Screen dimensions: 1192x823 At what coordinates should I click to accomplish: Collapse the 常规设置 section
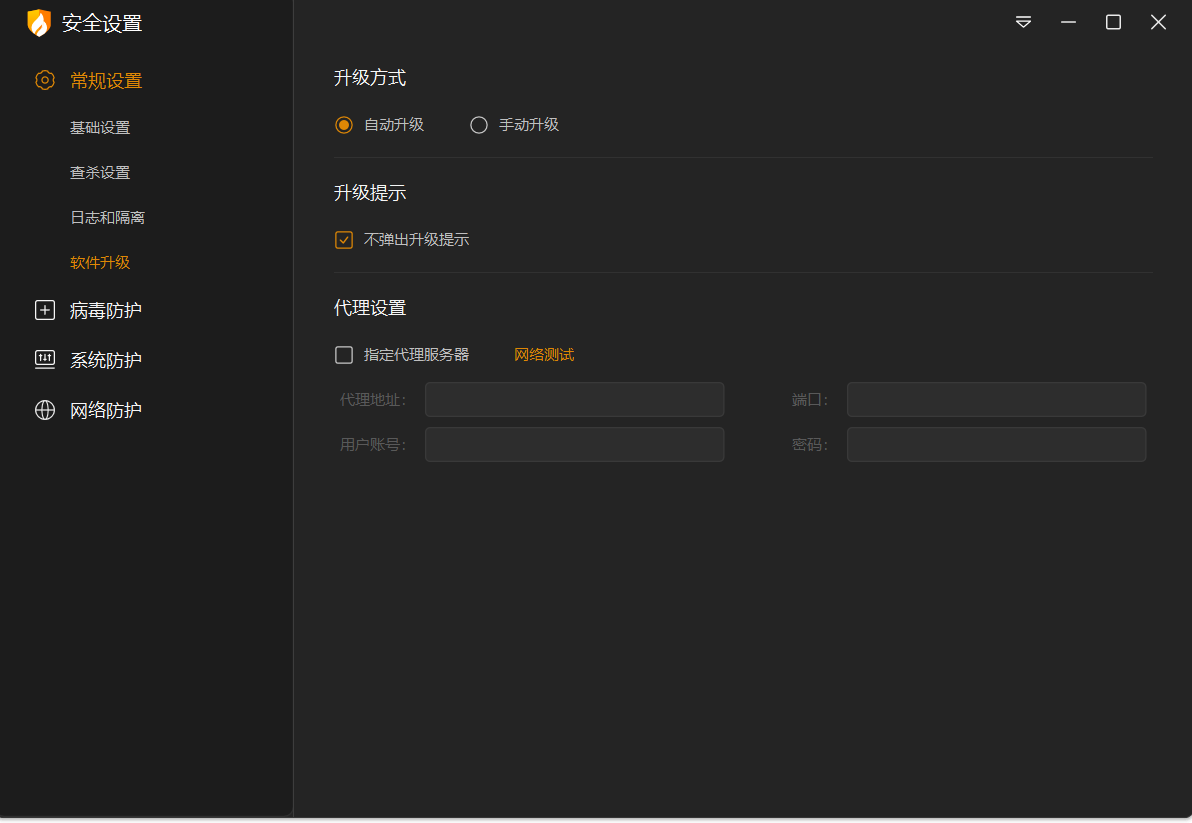(106, 81)
